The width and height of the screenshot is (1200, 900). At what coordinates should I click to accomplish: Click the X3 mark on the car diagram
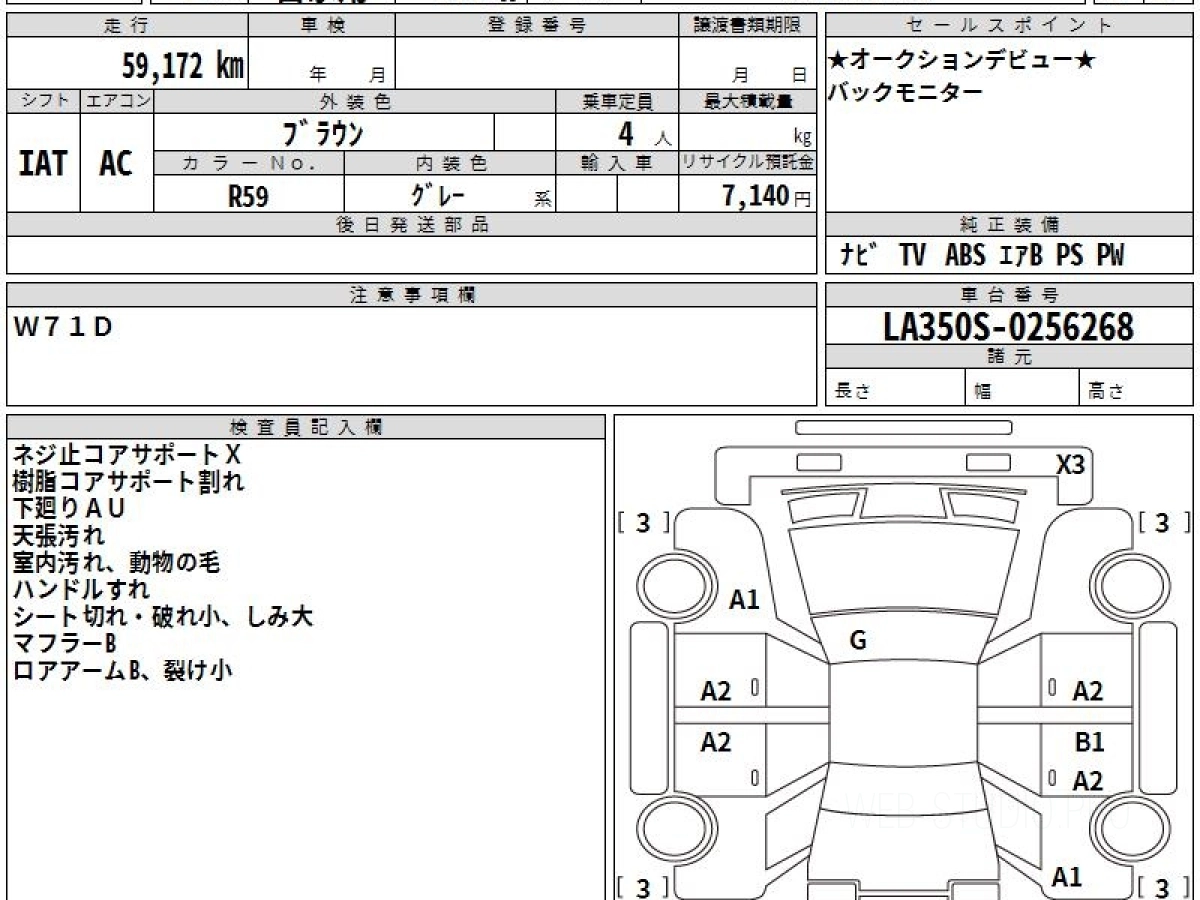click(x=1070, y=465)
